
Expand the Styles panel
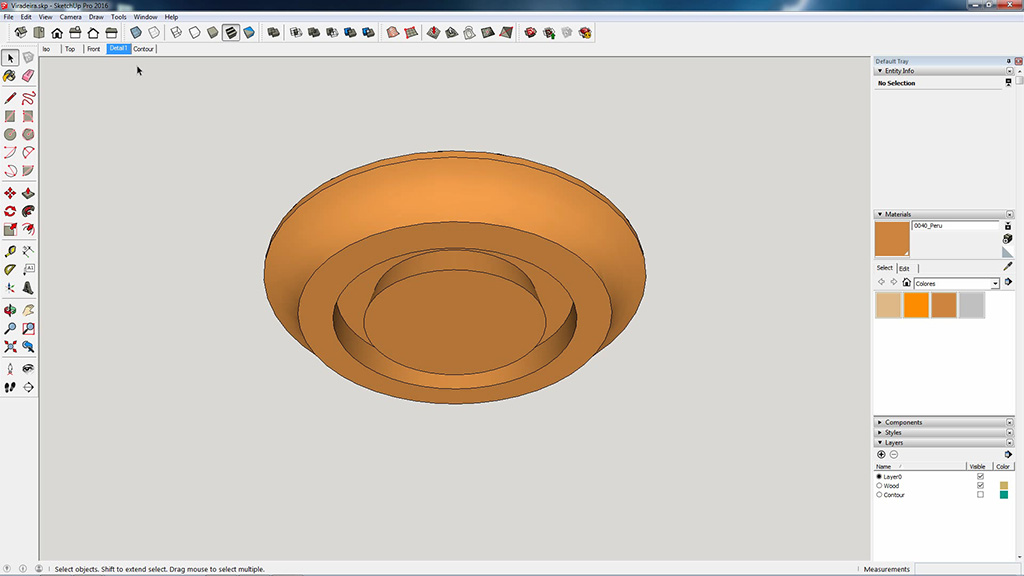880,432
